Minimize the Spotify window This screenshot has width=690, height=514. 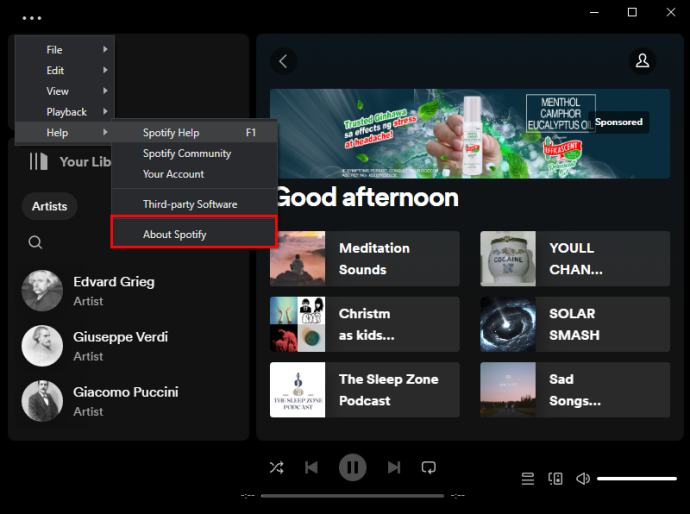[595, 12]
